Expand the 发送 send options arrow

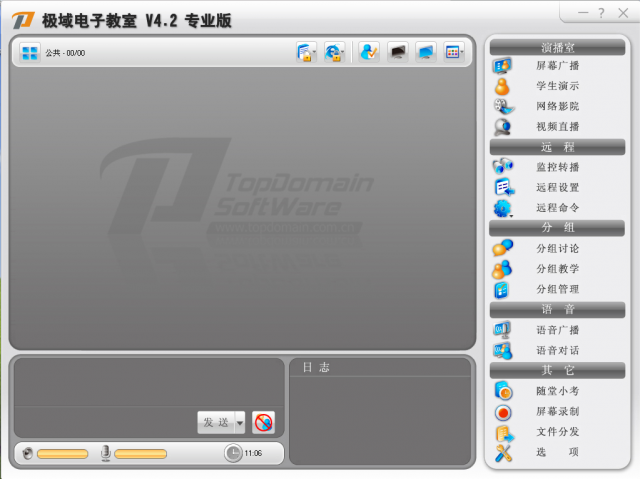pos(240,423)
